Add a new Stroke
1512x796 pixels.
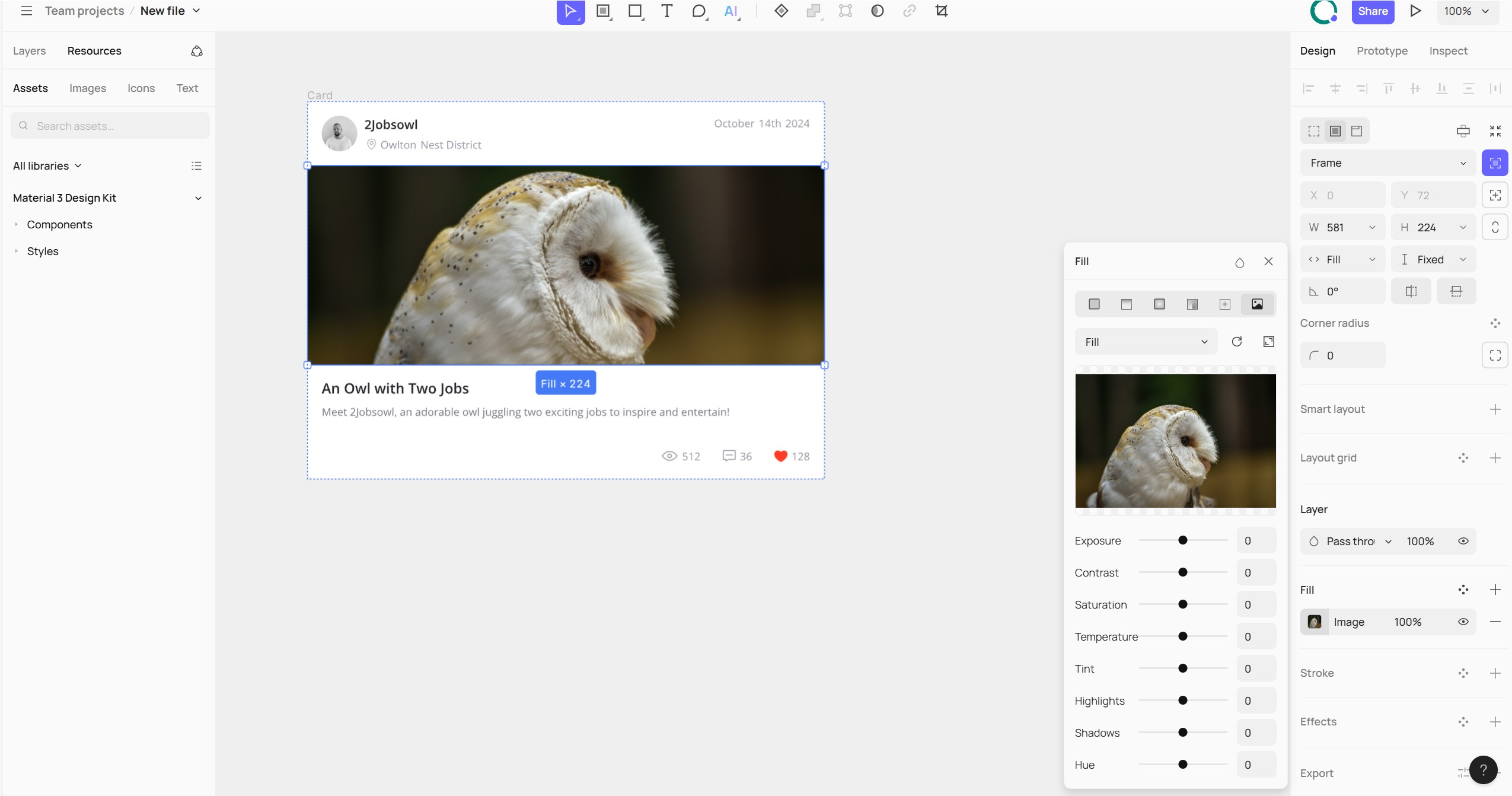[1495, 673]
